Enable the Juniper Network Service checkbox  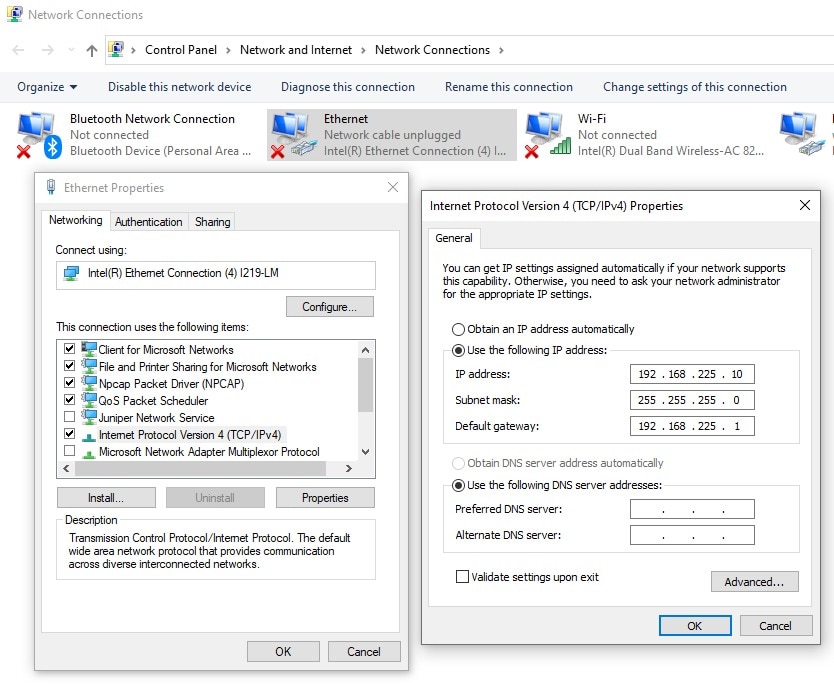[69, 418]
